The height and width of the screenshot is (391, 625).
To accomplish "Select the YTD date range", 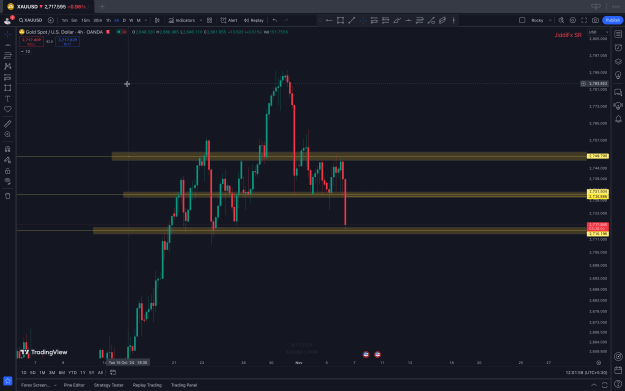I will tap(72, 373).
